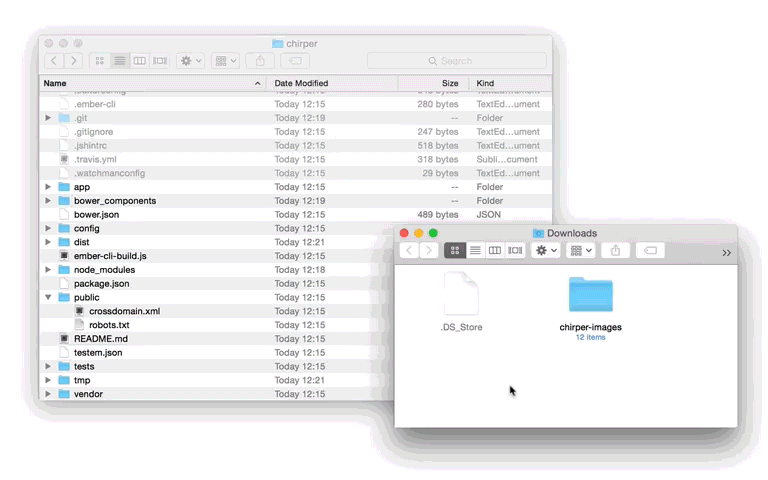Select Cover Flow view in Downloads window

[x=515, y=250]
